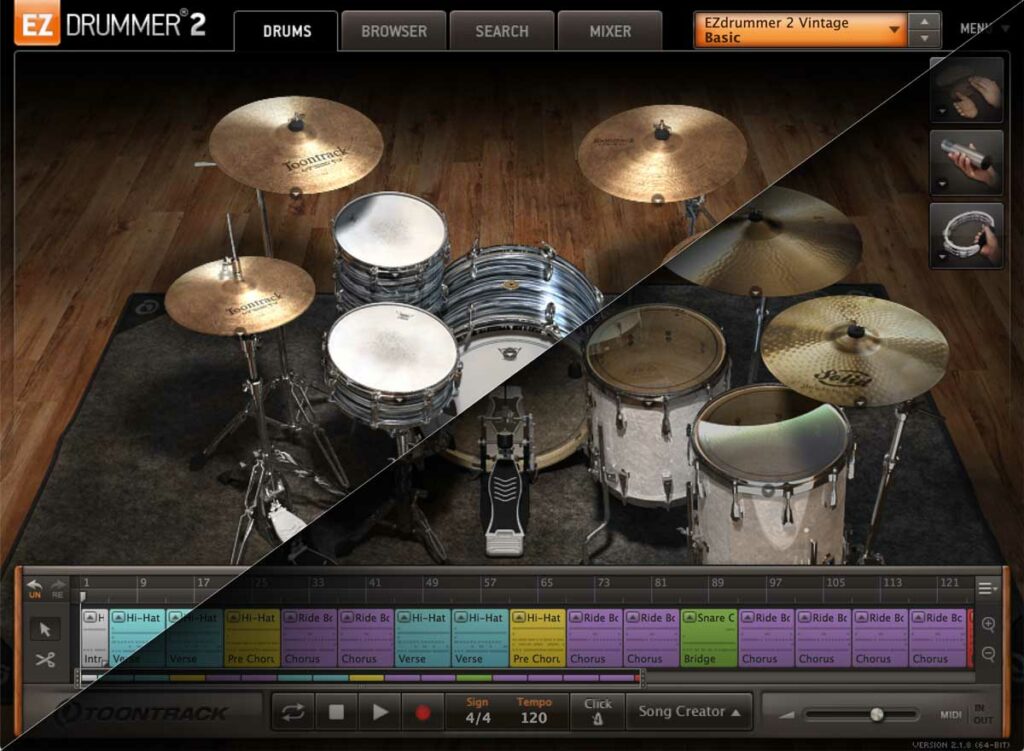Open the MIXER tab

pyautogui.click(x=610, y=31)
